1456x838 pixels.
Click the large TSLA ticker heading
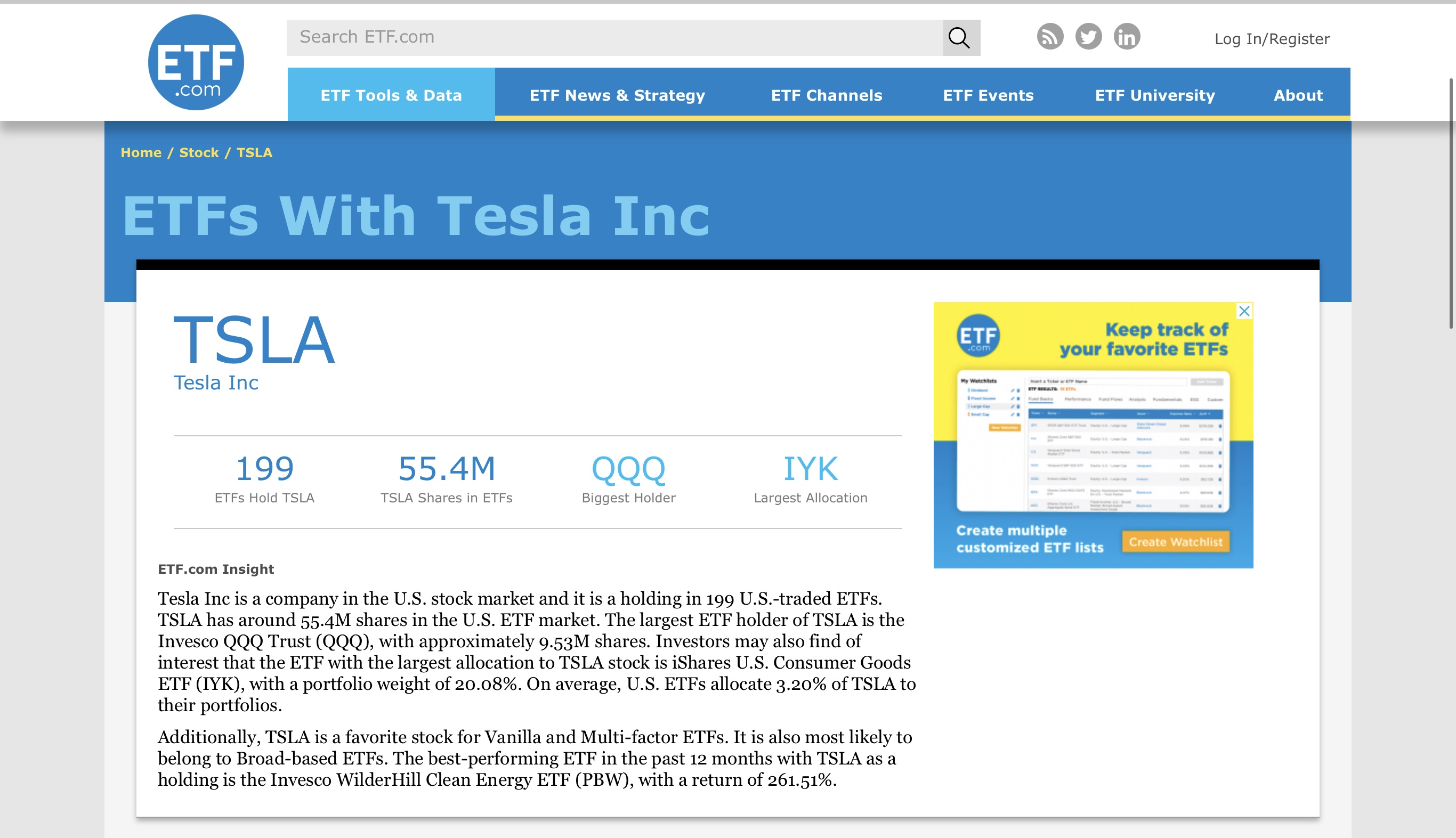(x=254, y=340)
